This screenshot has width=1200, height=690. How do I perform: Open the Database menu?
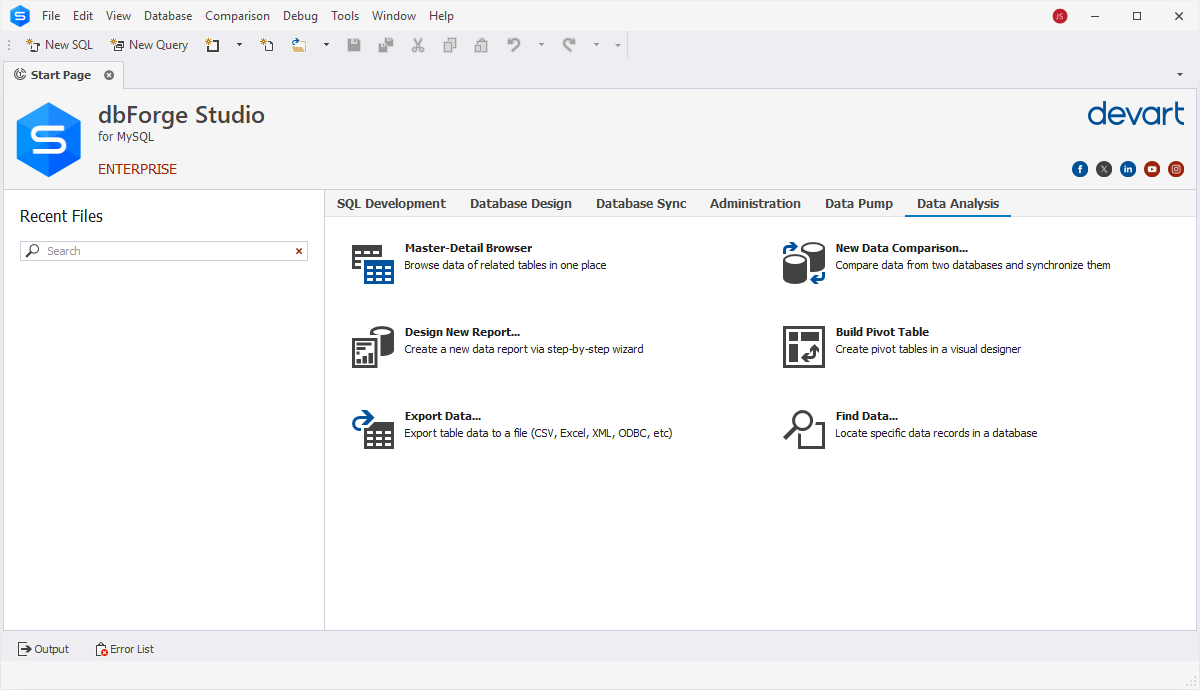[168, 16]
